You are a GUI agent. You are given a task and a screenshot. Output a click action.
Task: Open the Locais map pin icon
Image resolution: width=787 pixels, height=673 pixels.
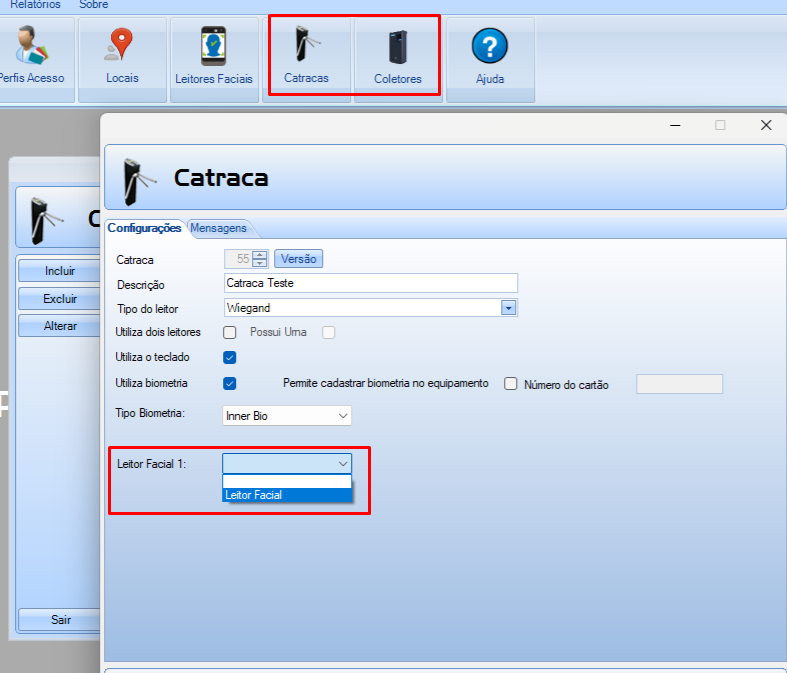[120, 45]
